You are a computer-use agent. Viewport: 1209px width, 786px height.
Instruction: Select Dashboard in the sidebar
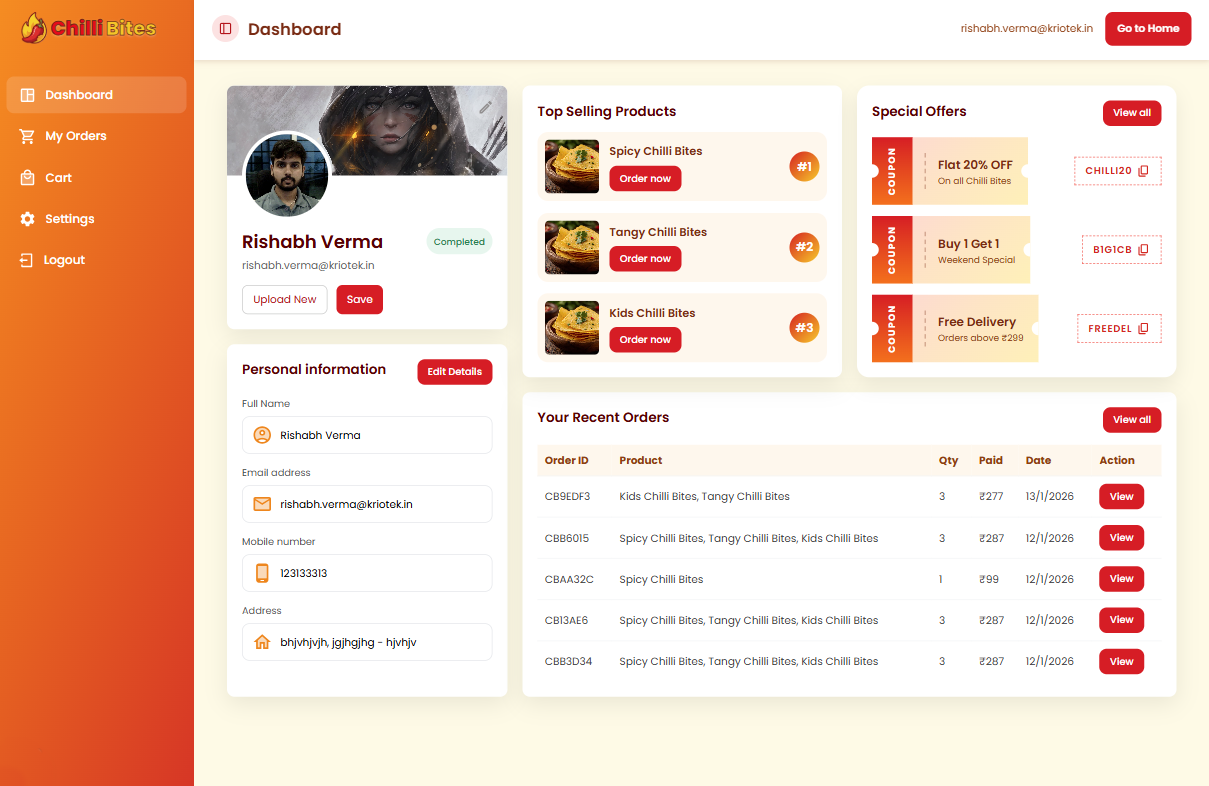click(78, 95)
